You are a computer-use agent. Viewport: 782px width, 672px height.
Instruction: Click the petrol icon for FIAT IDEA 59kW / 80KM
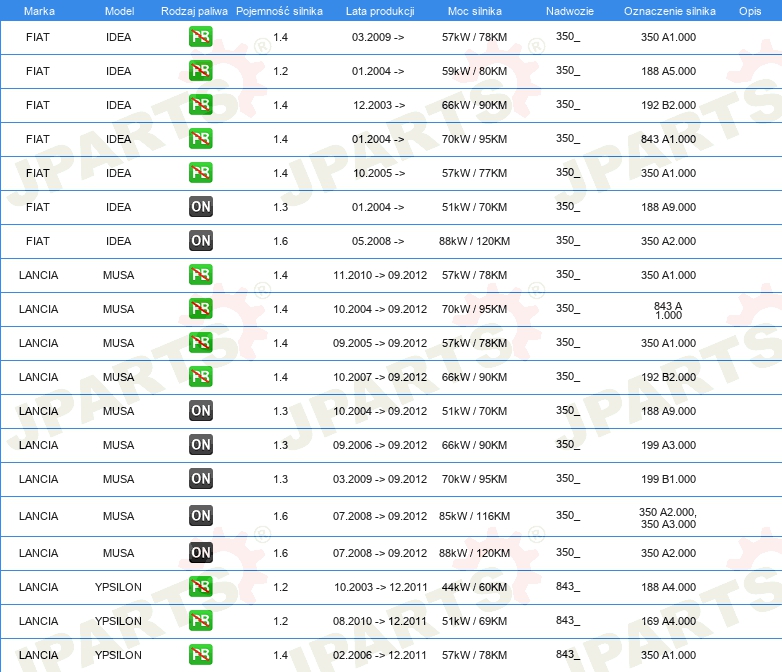click(200, 71)
